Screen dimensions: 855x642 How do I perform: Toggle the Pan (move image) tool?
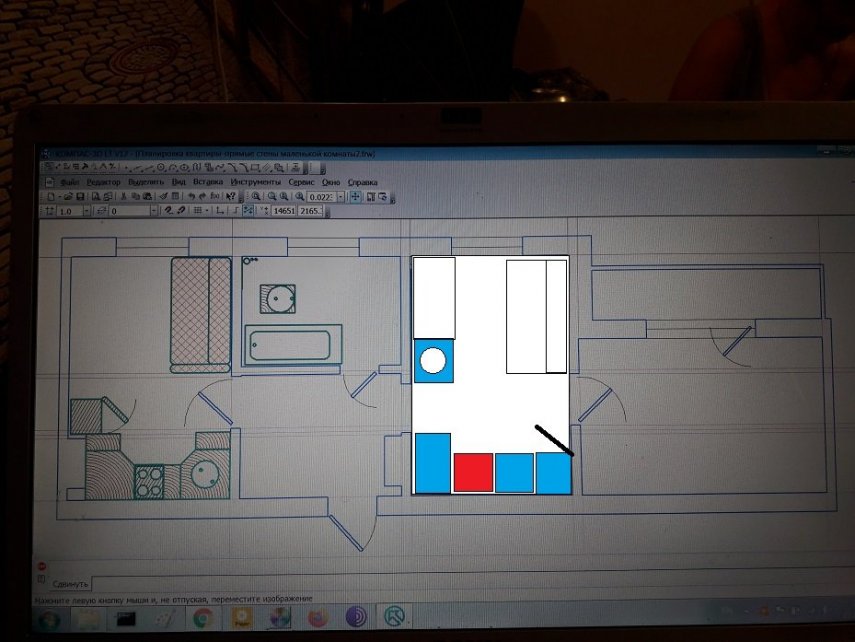coord(356,197)
